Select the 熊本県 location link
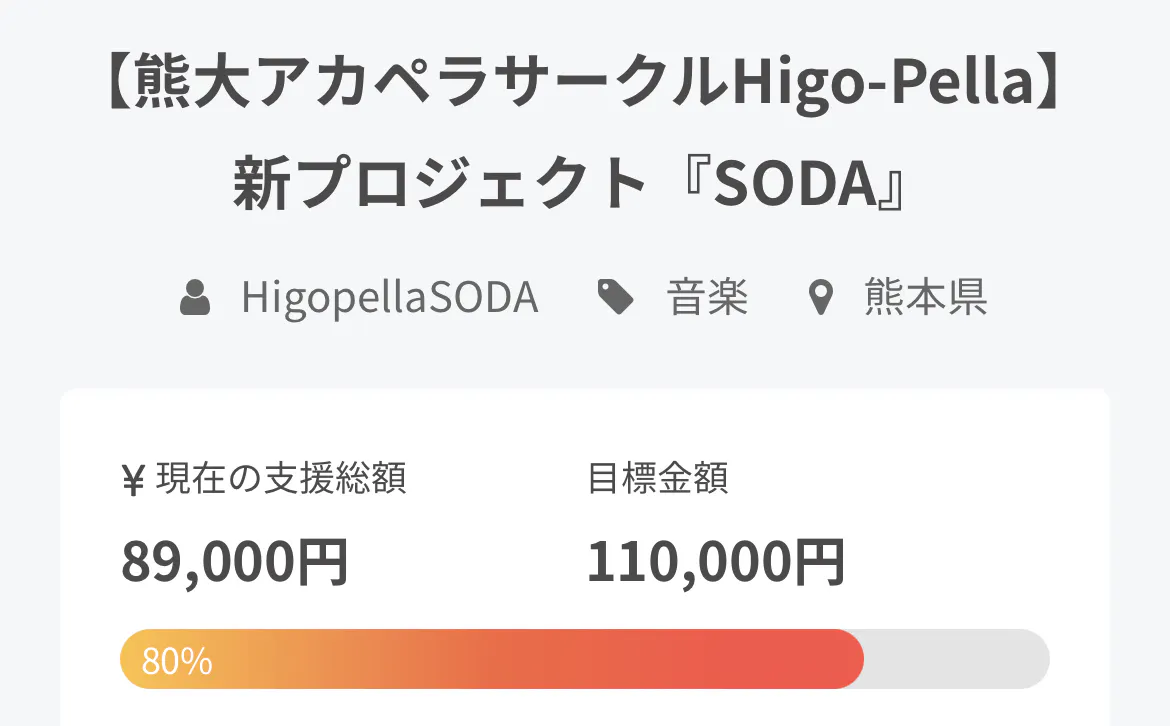The width and height of the screenshot is (1170, 726). point(925,298)
